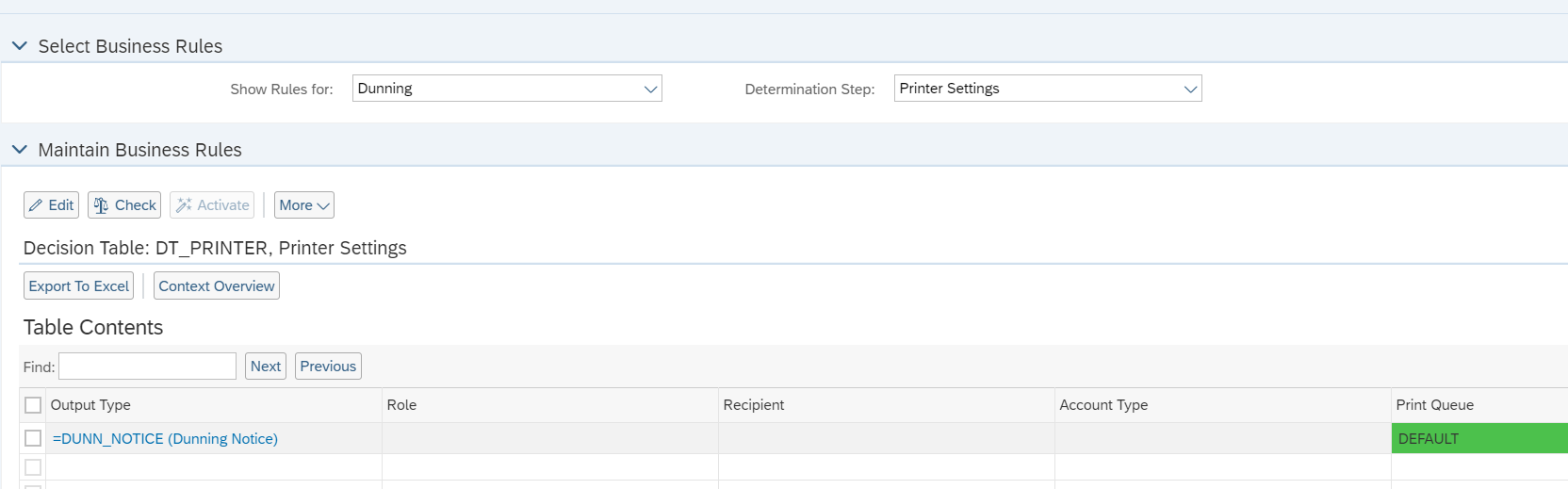Open the More menu
This screenshot has width=1568, height=489.
tap(304, 205)
